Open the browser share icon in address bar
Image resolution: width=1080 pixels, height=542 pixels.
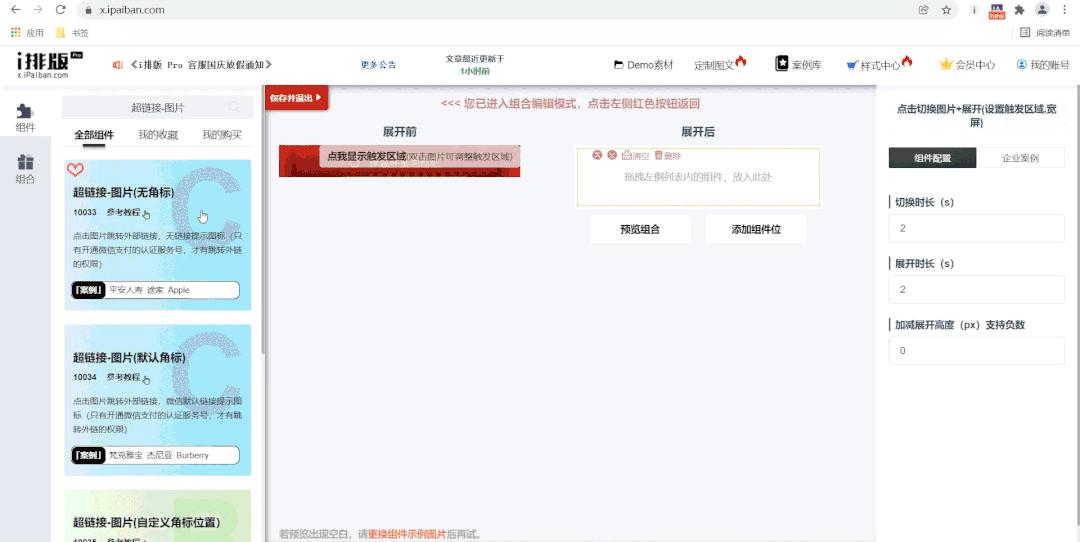tap(924, 10)
